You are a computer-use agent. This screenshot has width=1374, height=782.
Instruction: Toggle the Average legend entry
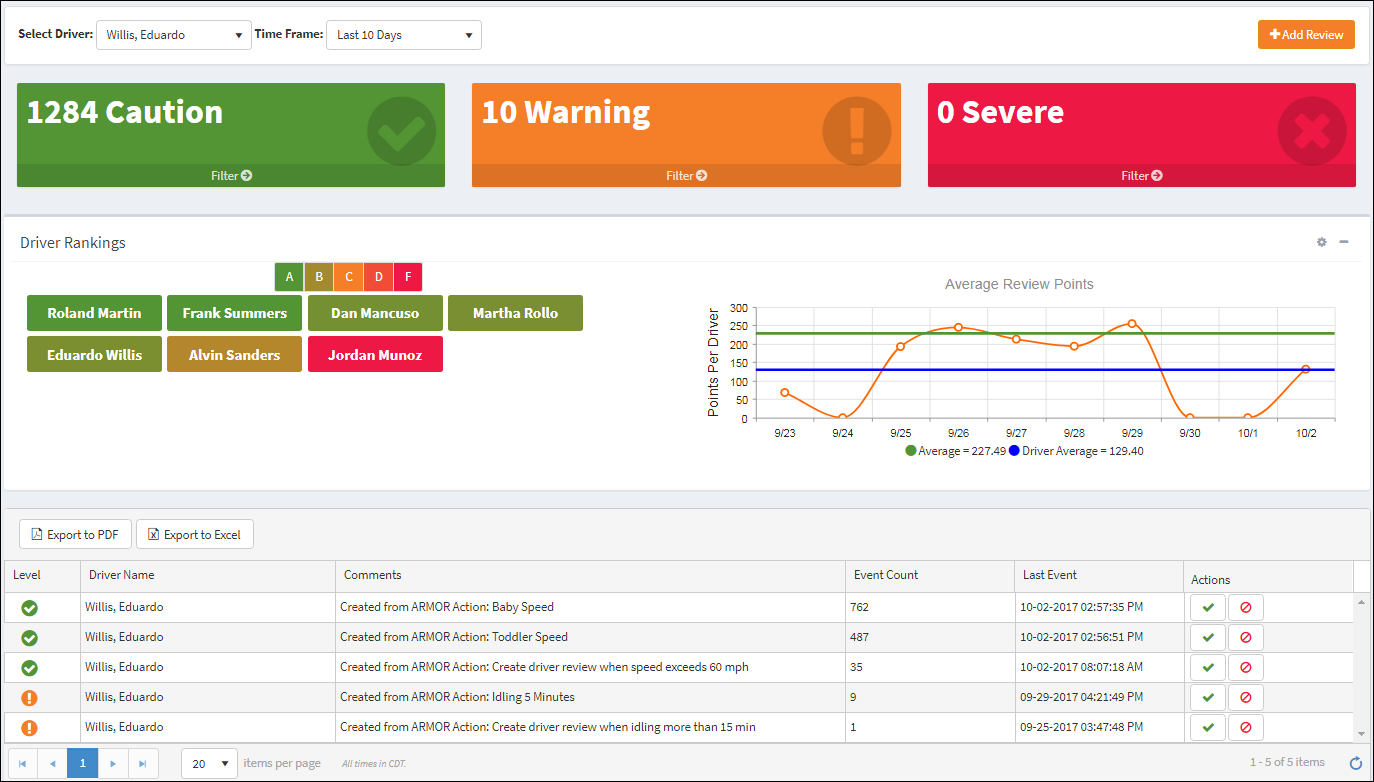click(x=955, y=451)
